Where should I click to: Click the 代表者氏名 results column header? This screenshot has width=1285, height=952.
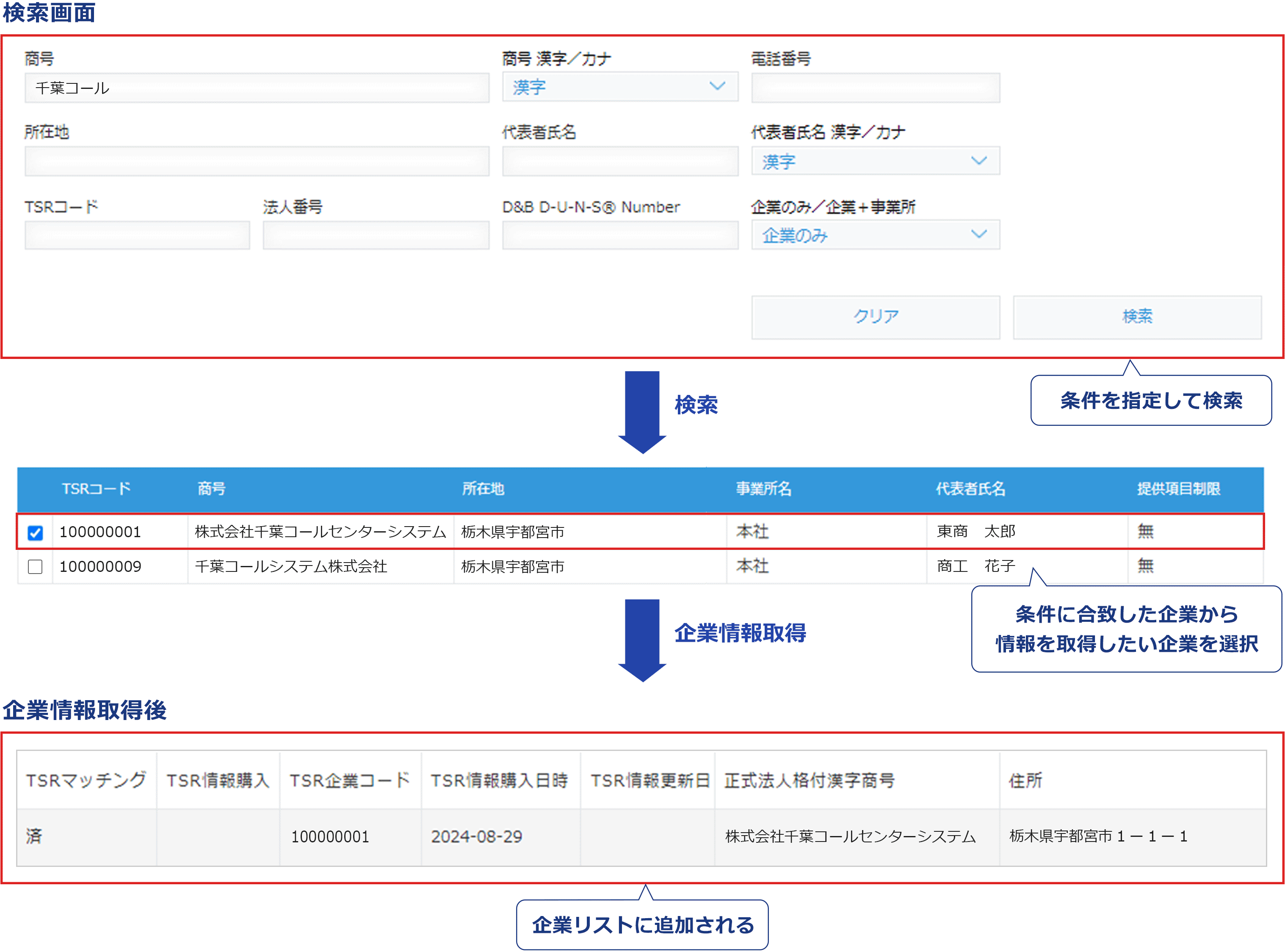point(970,488)
